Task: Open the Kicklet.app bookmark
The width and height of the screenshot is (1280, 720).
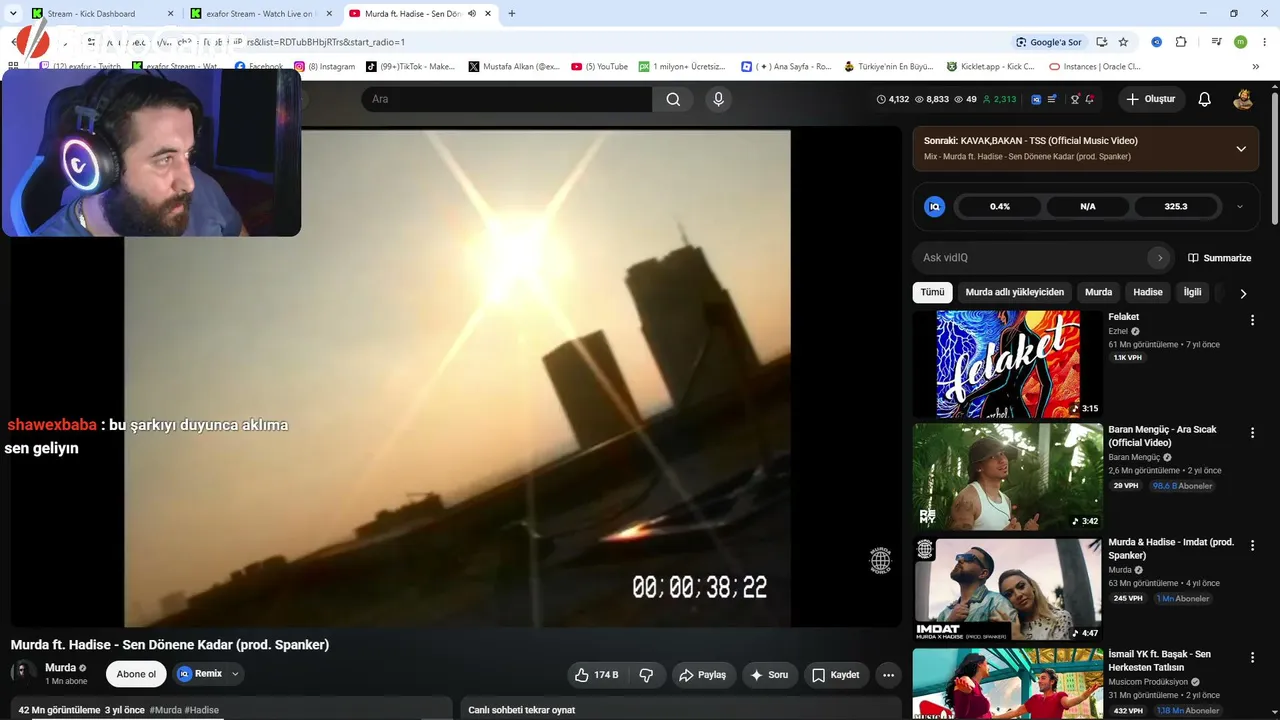Action: point(990,67)
